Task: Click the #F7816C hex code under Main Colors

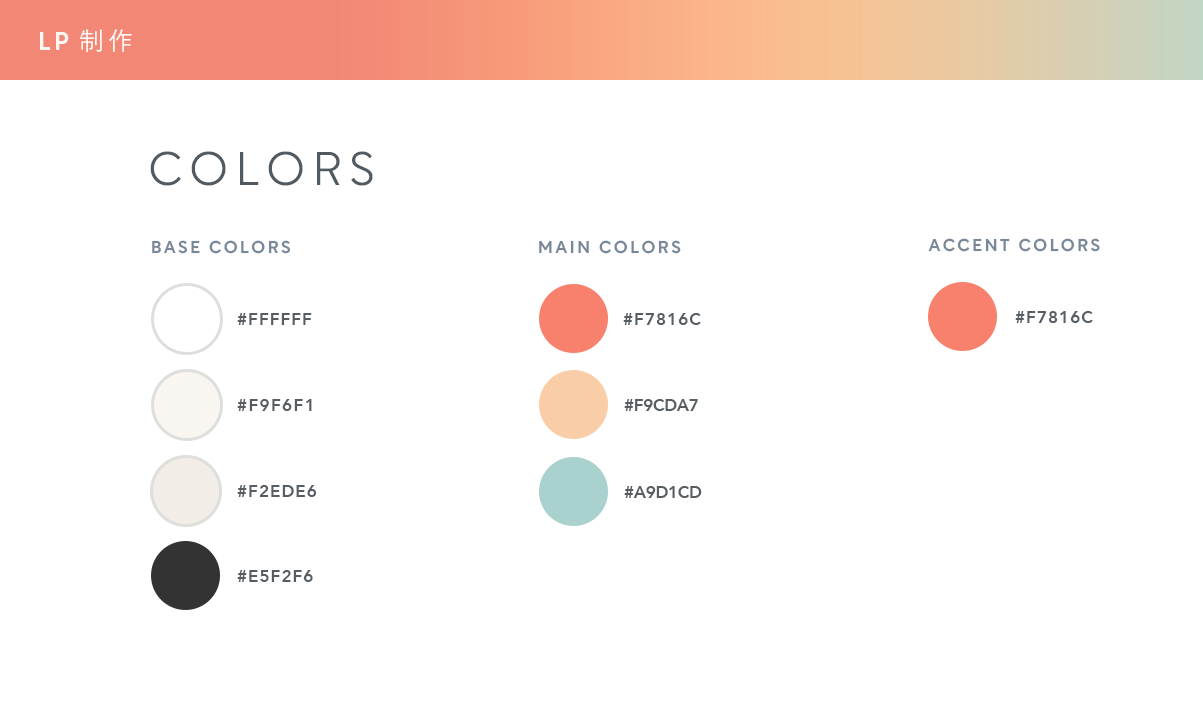Action: [662, 320]
